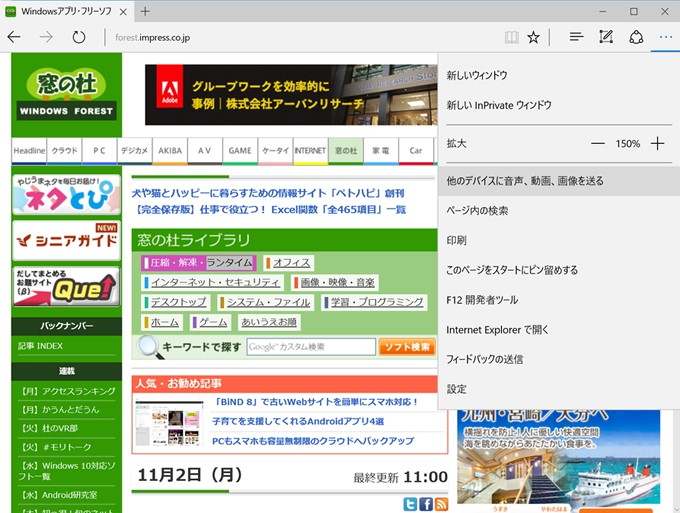
Task: Decrease zoom with minus button
Action: pos(598,144)
